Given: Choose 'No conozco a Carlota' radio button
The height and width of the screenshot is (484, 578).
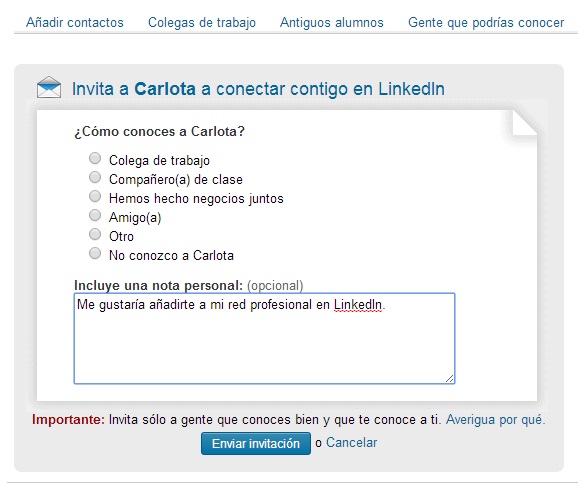Looking at the screenshot, I should pos(95,253).
